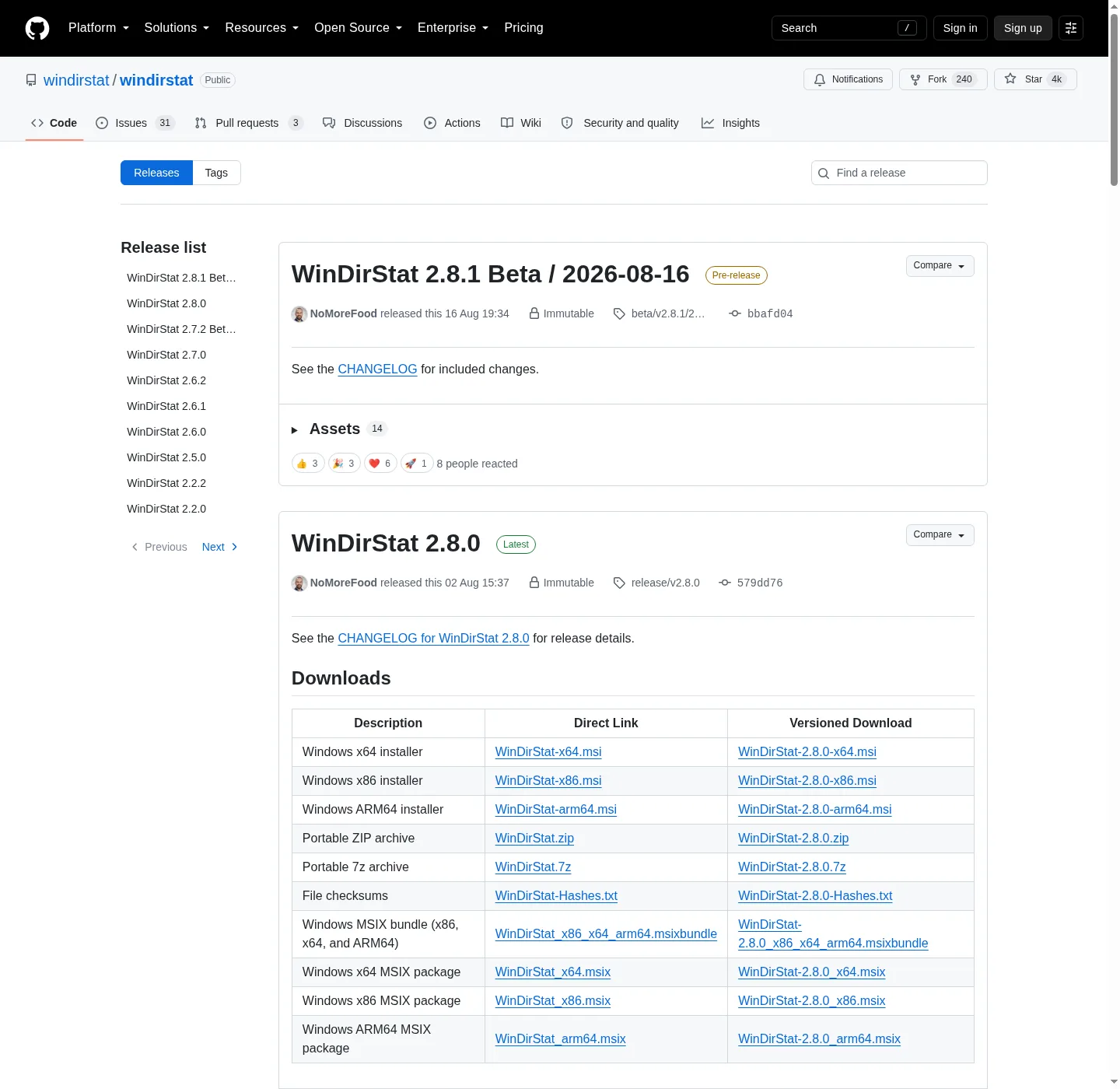Open the Wiki tab
The width and height of the screenshot is (1120, 1089).
coord(521,123)
